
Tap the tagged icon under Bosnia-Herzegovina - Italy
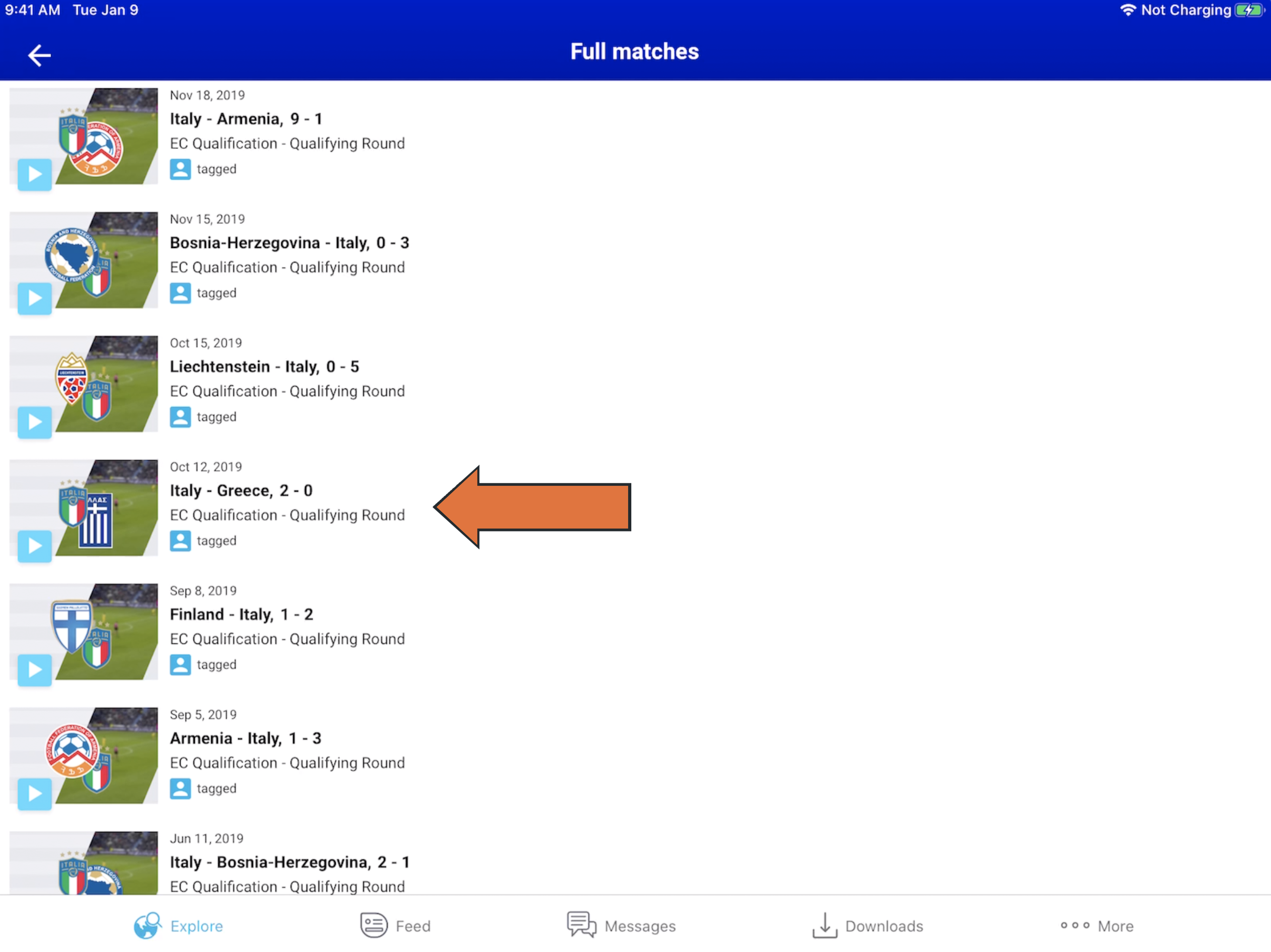pos(181,293)
